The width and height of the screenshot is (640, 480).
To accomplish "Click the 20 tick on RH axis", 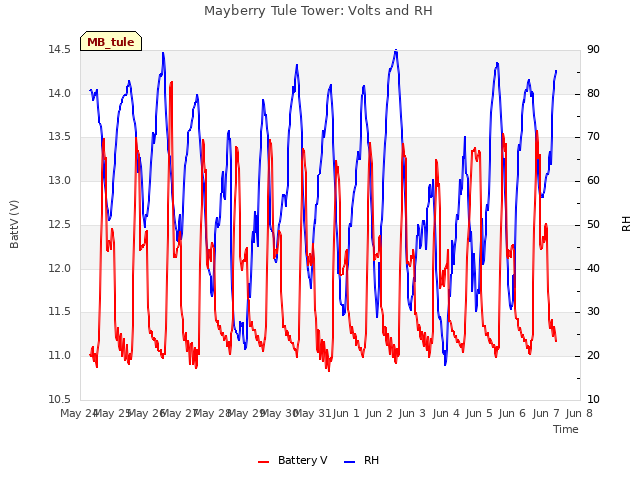I will [593, 356].
